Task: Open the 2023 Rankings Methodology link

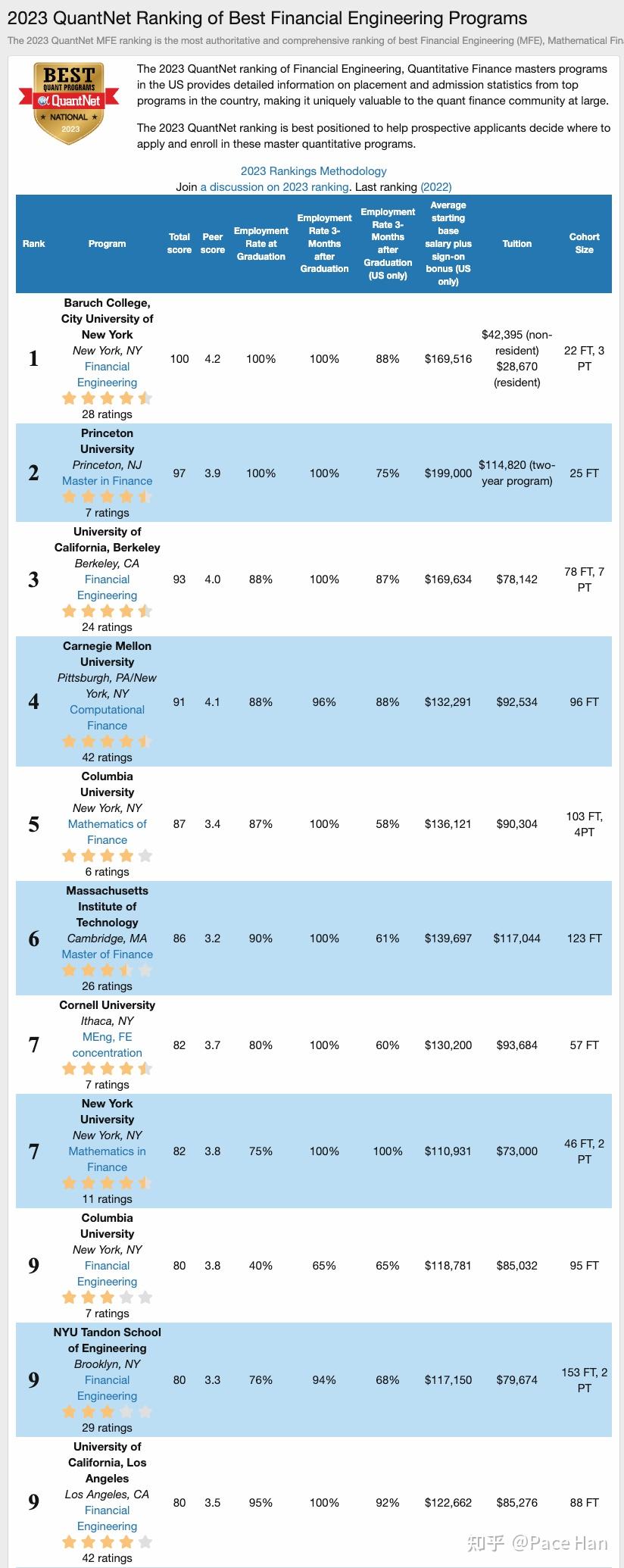Action: click(314, 171)
